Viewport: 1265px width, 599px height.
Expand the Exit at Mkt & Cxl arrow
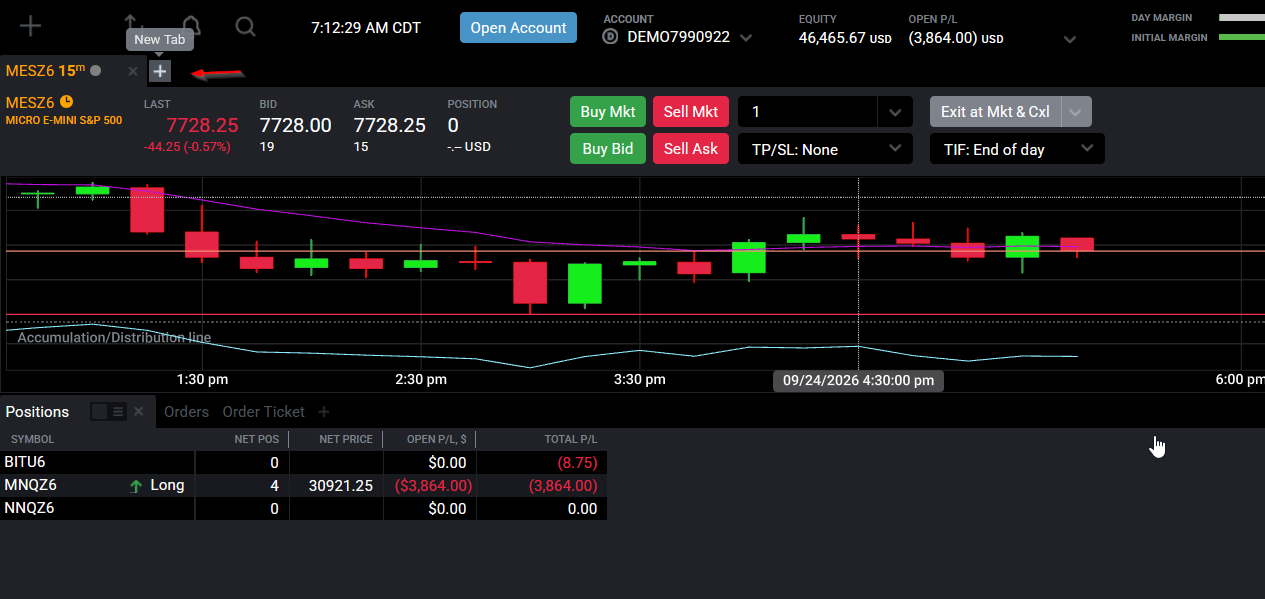pos(1076,112)
